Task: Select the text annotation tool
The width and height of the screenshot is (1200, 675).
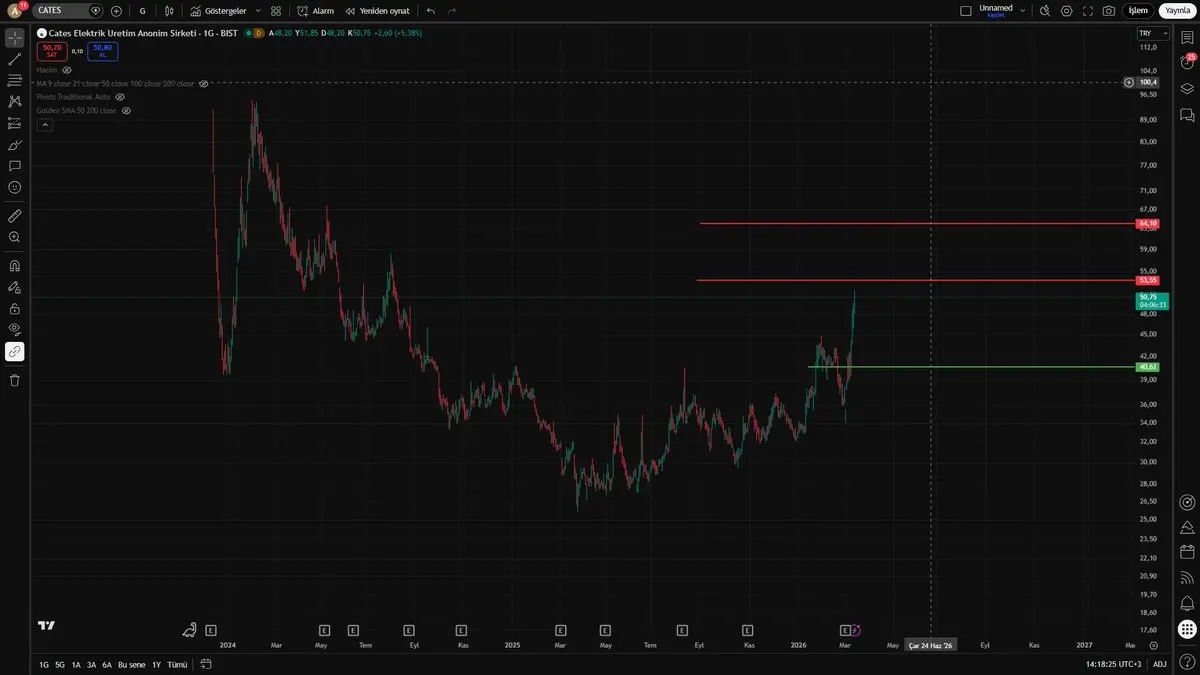Action: coord(15,166)
